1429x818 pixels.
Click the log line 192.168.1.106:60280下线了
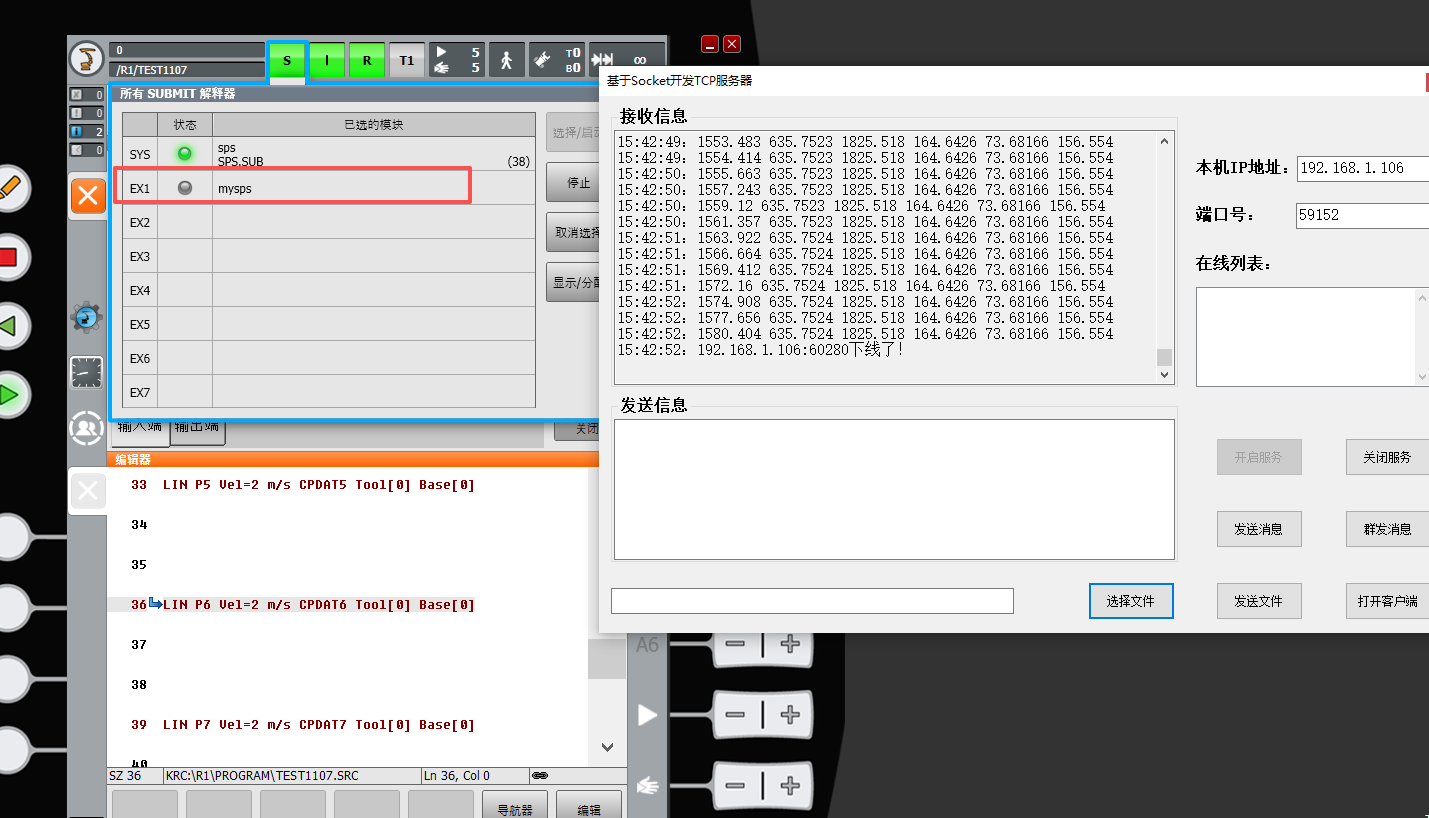click(761, 350)
